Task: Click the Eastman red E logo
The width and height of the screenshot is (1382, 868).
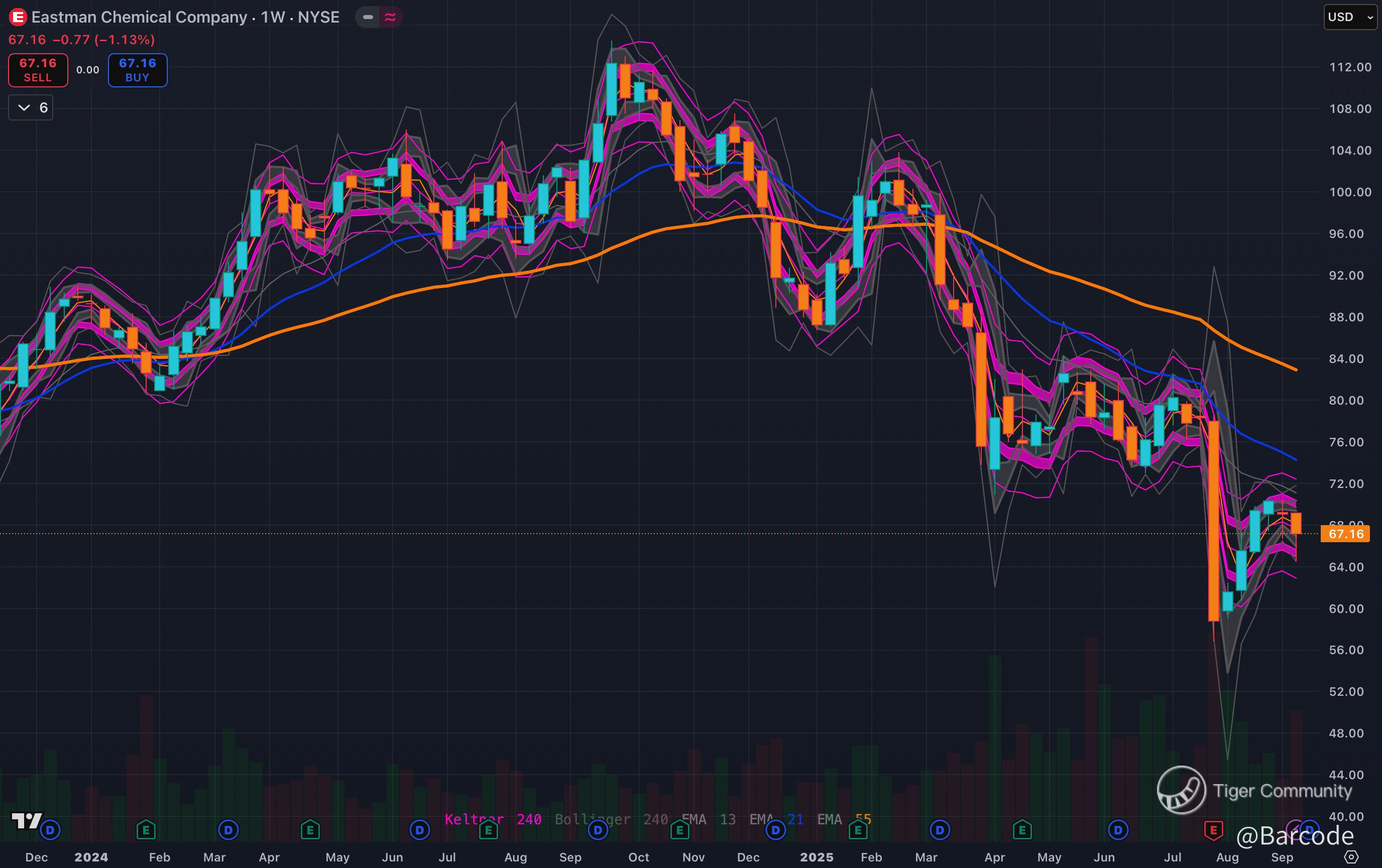Action: 18,17
